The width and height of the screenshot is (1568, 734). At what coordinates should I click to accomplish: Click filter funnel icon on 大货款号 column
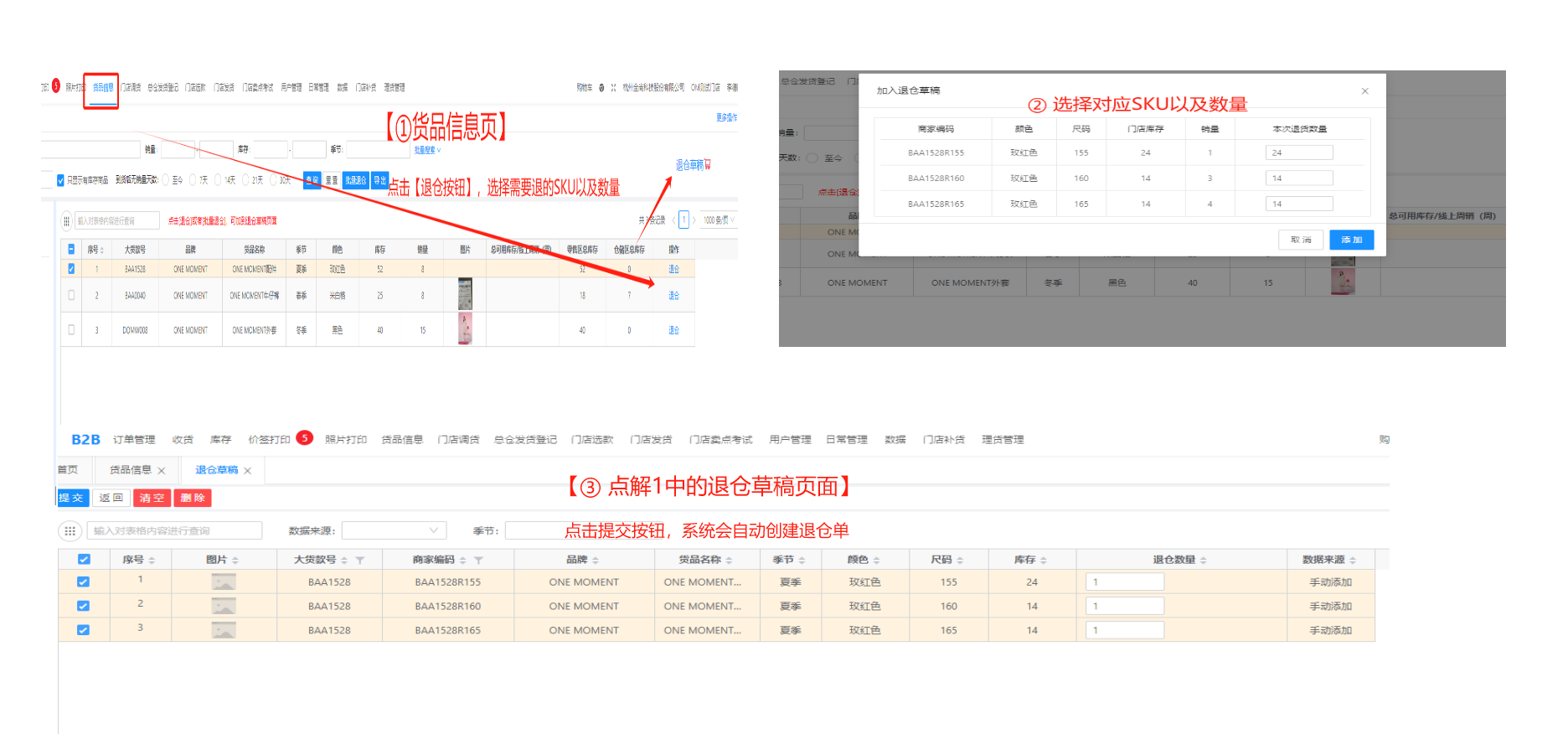(x=360, y=561)
